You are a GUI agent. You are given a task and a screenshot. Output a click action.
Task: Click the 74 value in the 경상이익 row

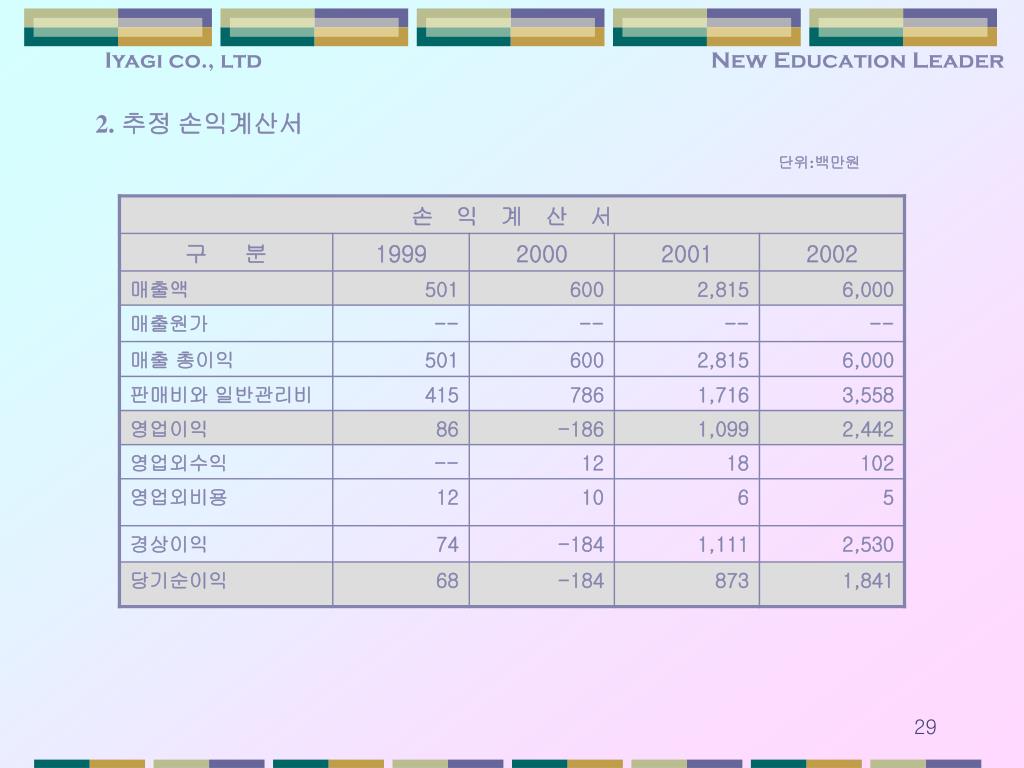coord(447,544)
